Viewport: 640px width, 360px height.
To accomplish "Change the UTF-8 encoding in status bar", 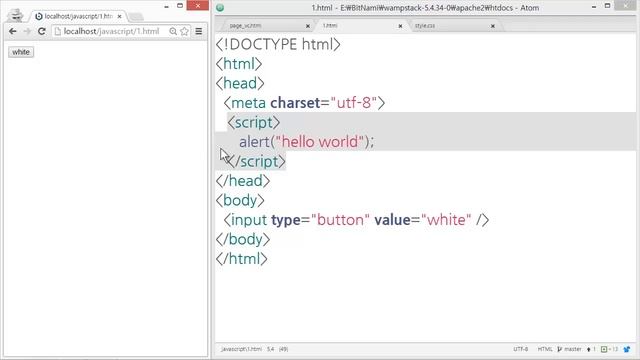I will (520, 349).
